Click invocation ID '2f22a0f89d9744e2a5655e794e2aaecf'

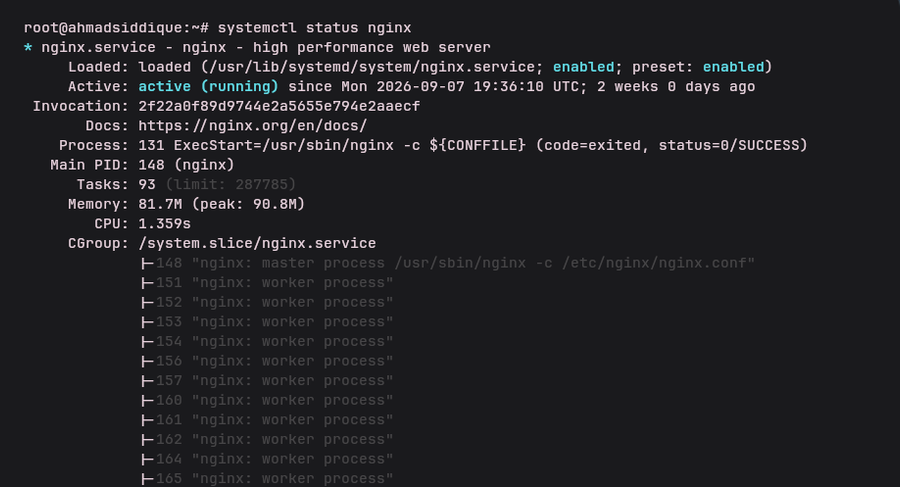279,106
